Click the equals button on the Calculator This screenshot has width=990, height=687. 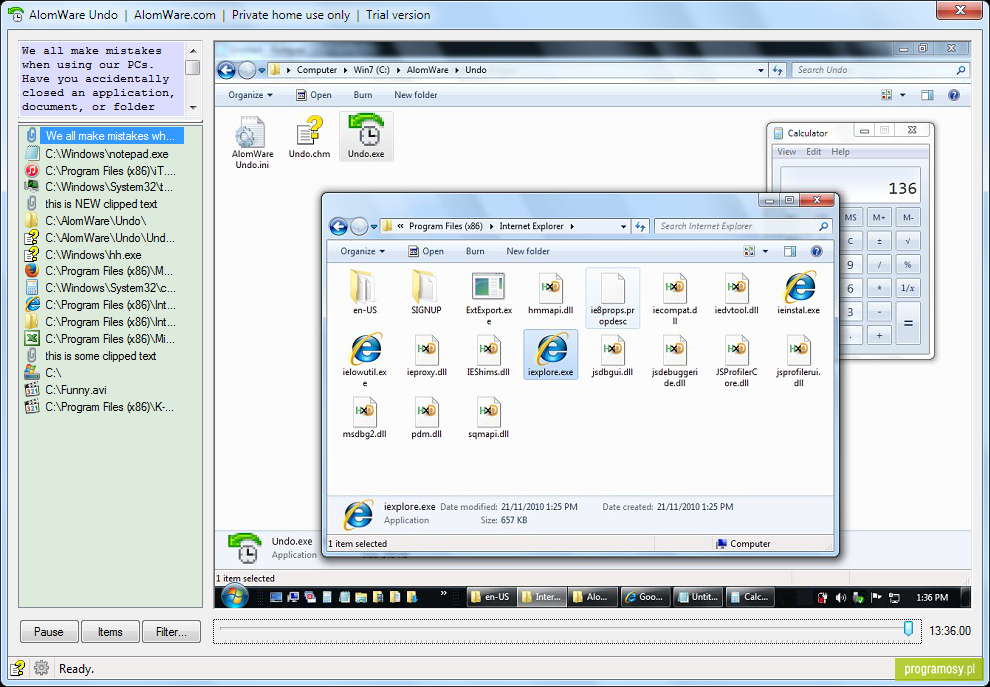click(909, 323)
